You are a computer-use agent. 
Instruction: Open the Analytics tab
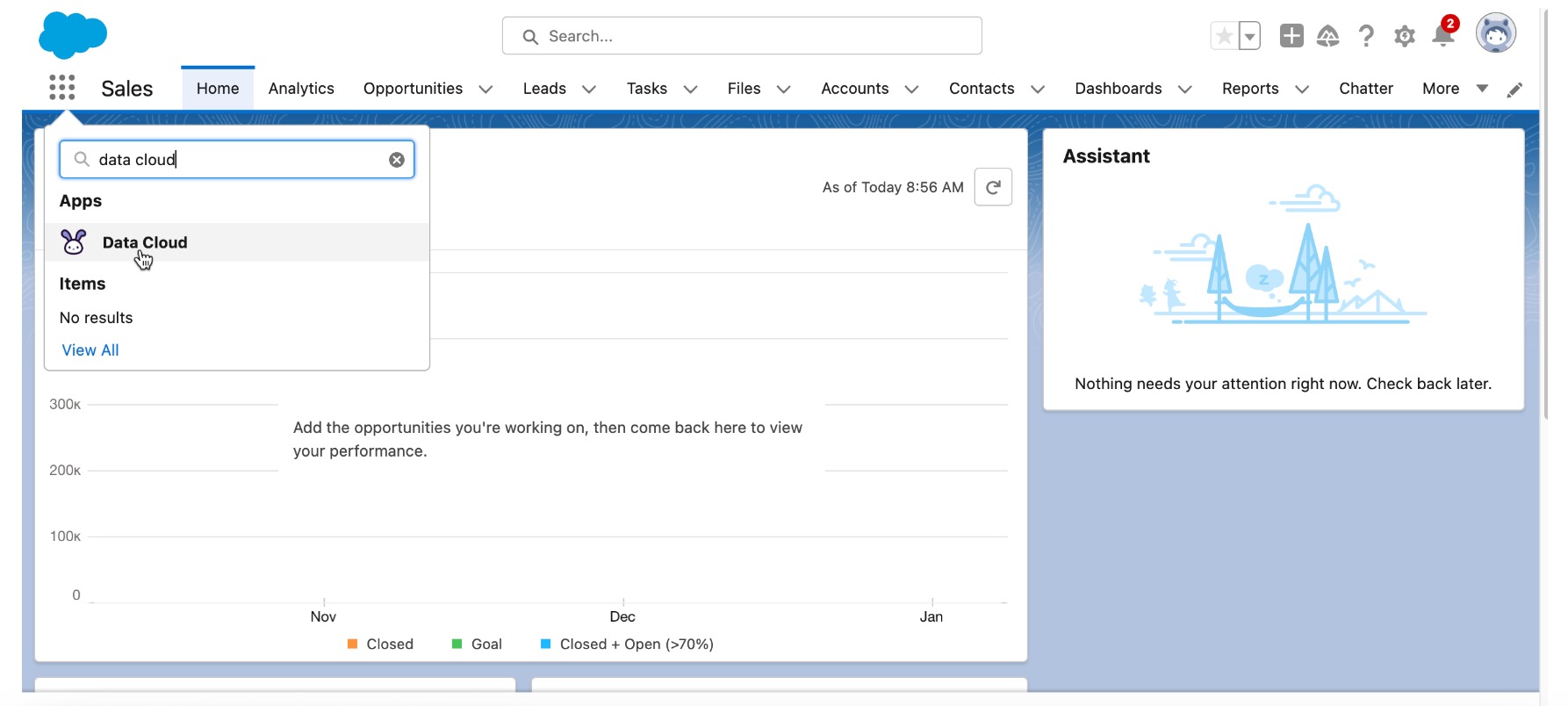[301, 89]
